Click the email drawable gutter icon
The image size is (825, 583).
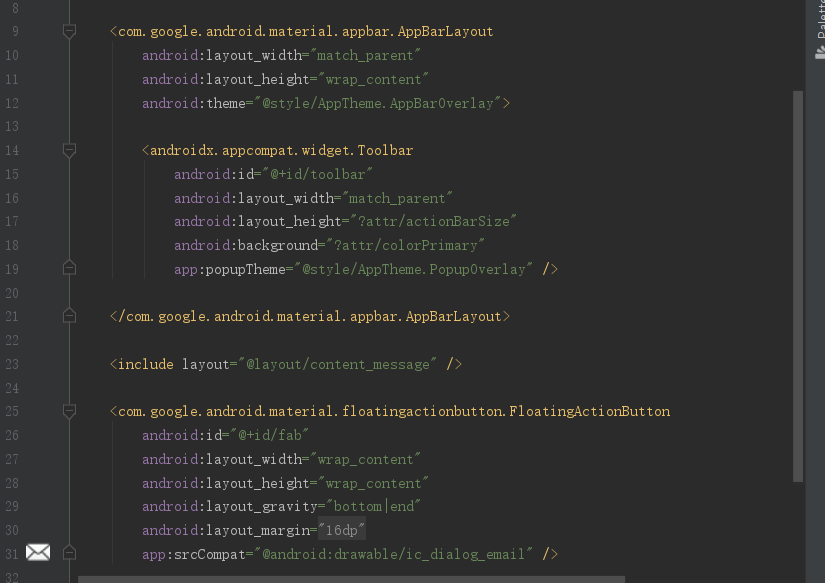tap(38, 552)
